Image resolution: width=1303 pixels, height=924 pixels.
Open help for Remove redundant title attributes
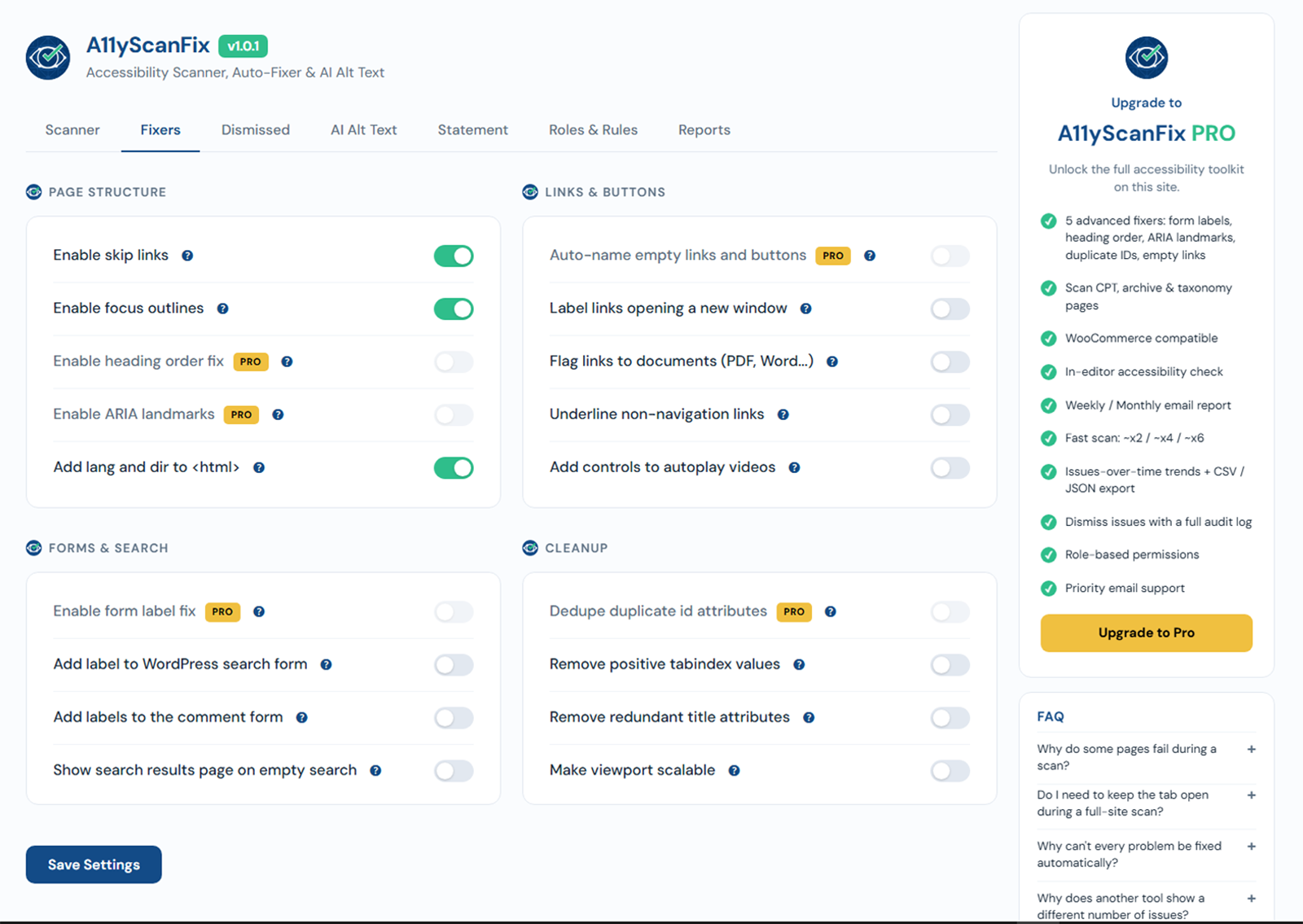coord(809,717)
